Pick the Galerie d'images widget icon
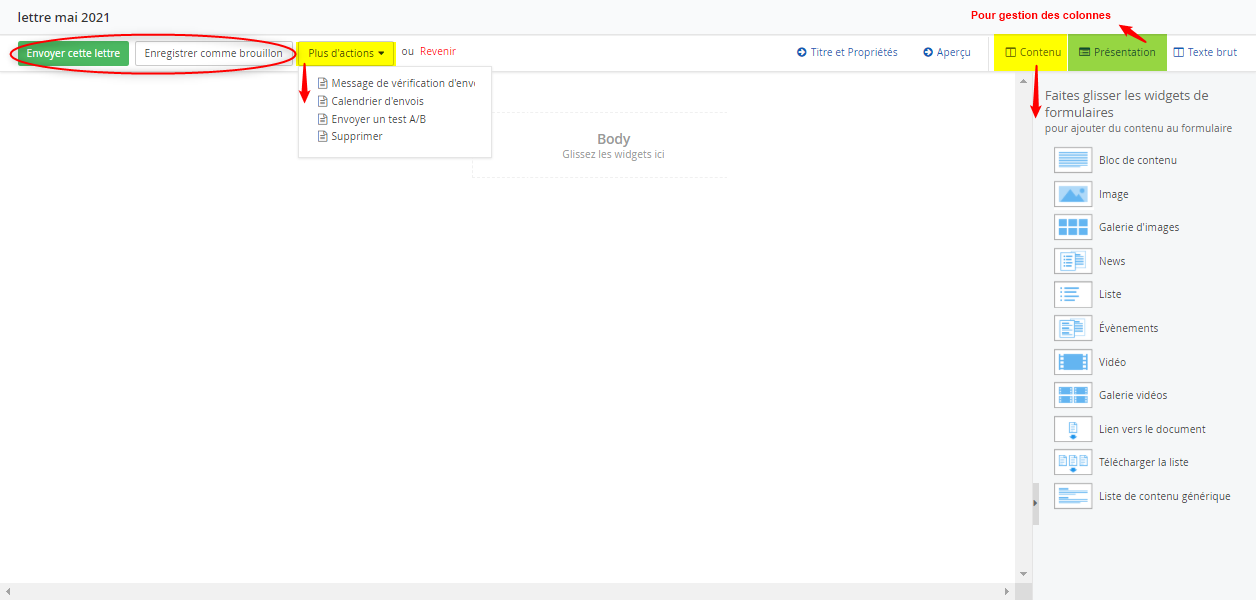 point(1073,227)
